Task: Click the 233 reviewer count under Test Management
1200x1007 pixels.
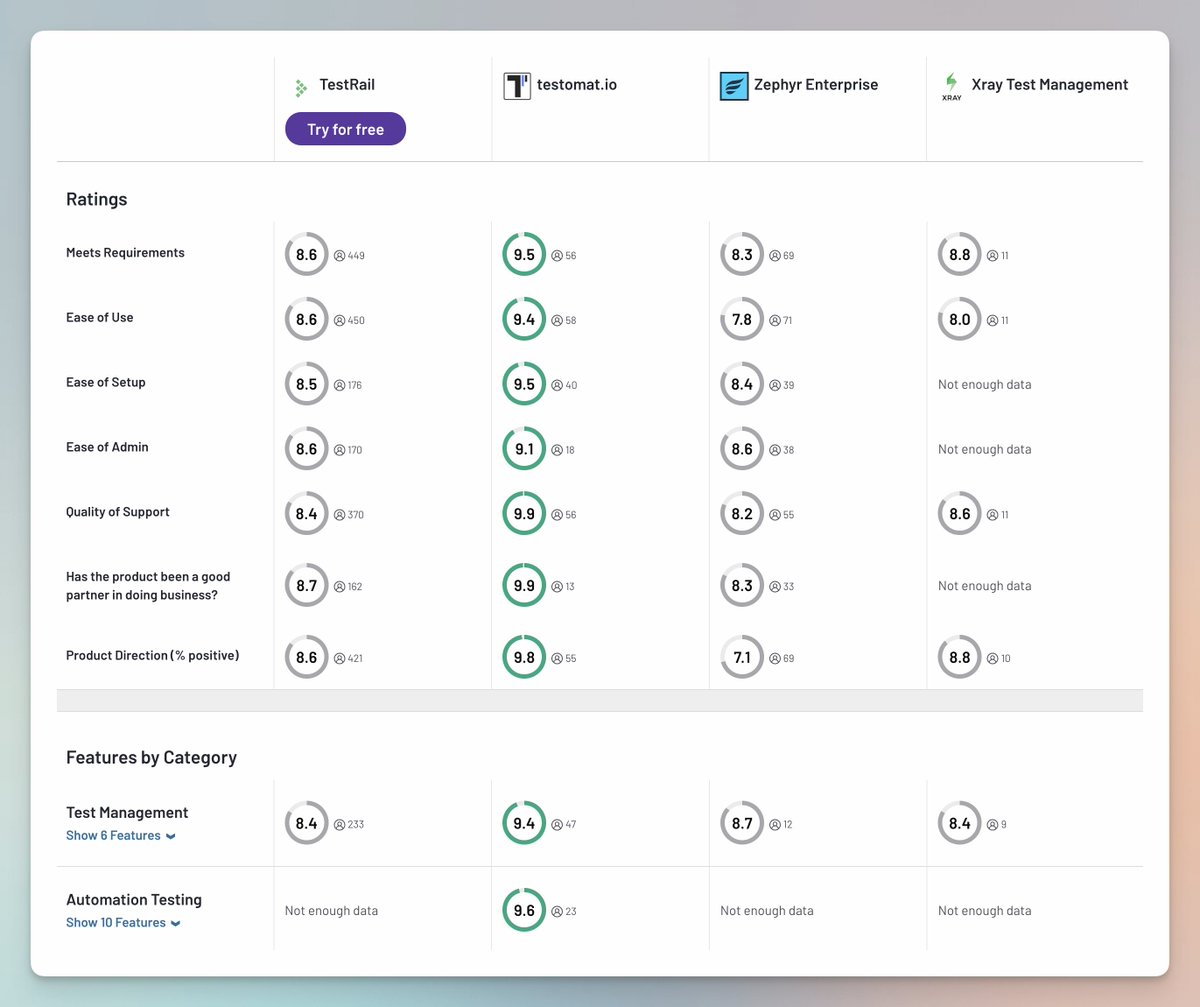Action: click(x=349, y=825)
